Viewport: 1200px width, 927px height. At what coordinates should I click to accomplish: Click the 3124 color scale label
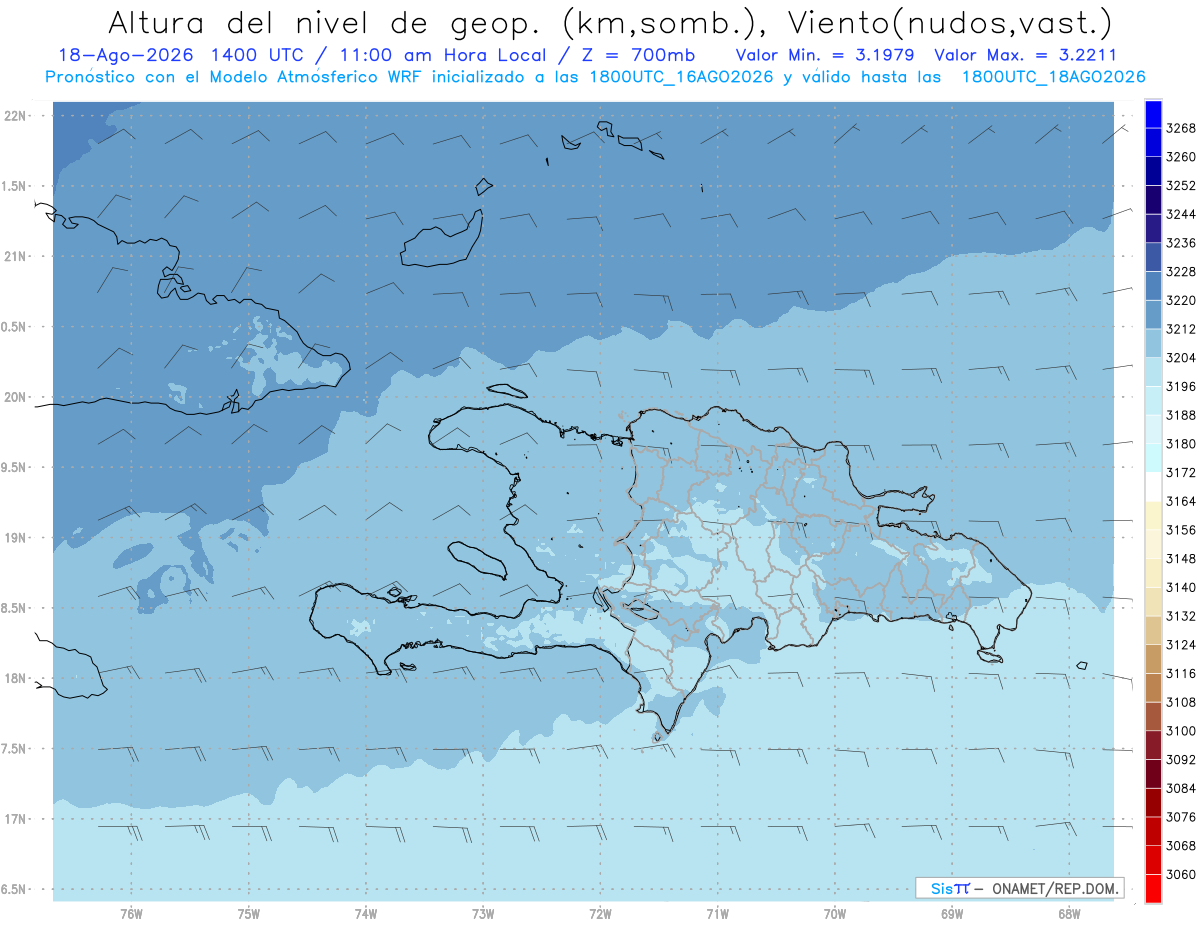[x=1181, y=645]
